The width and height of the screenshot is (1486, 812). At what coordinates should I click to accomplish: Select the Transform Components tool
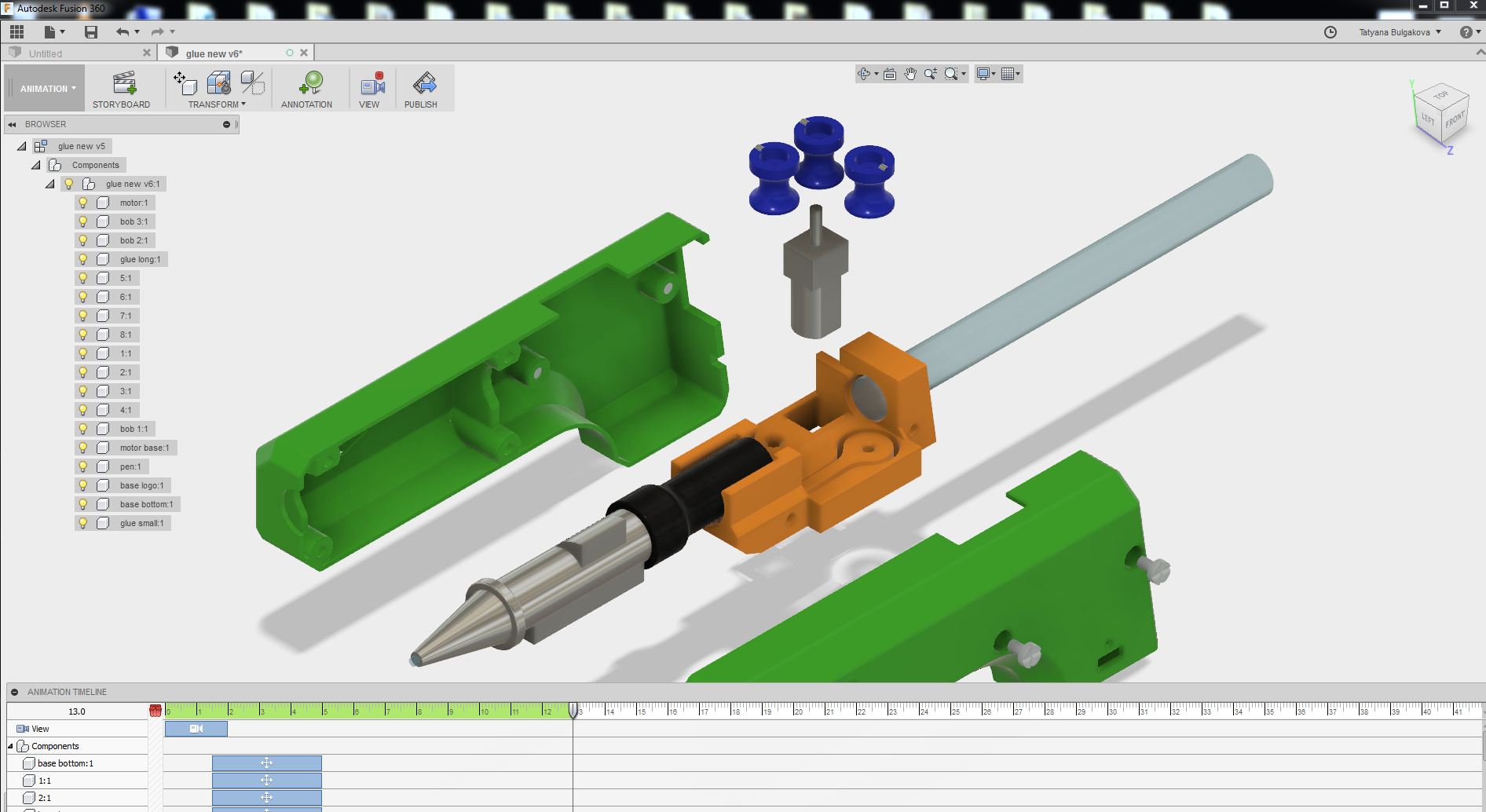click(185, 82)
